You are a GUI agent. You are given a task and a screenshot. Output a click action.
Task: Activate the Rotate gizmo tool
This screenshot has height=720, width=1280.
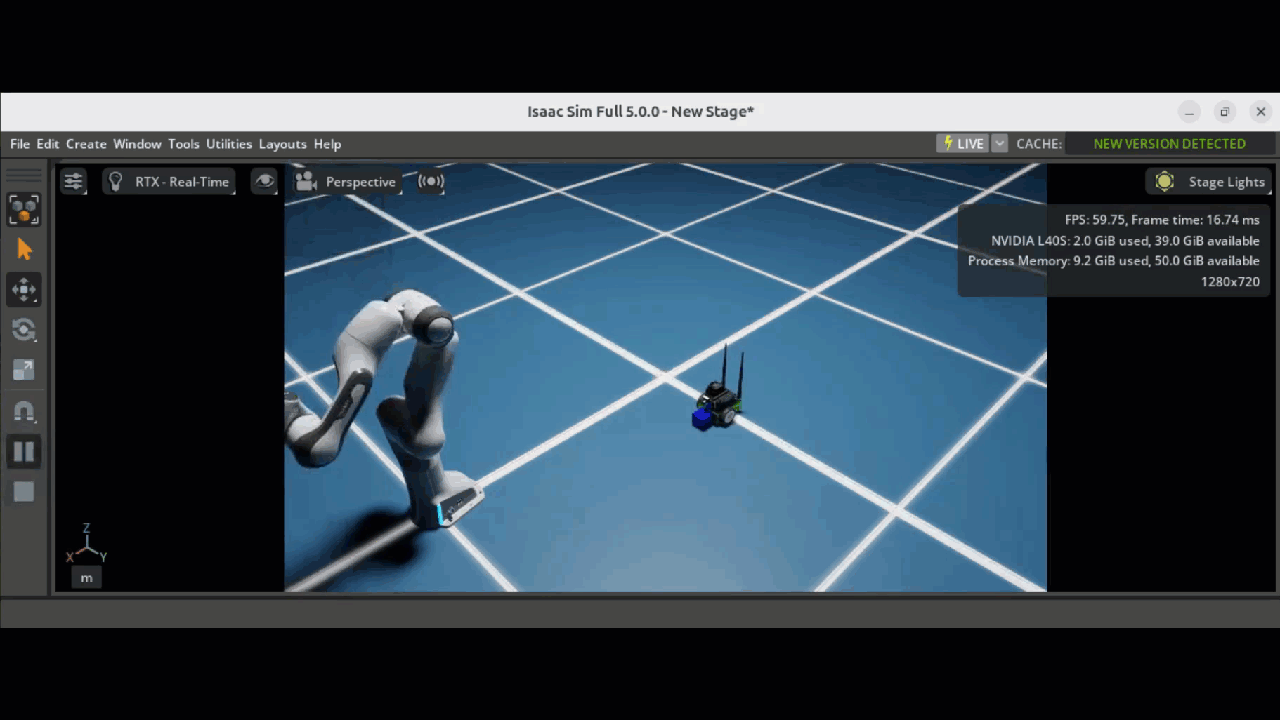click(x=24, y=330)
